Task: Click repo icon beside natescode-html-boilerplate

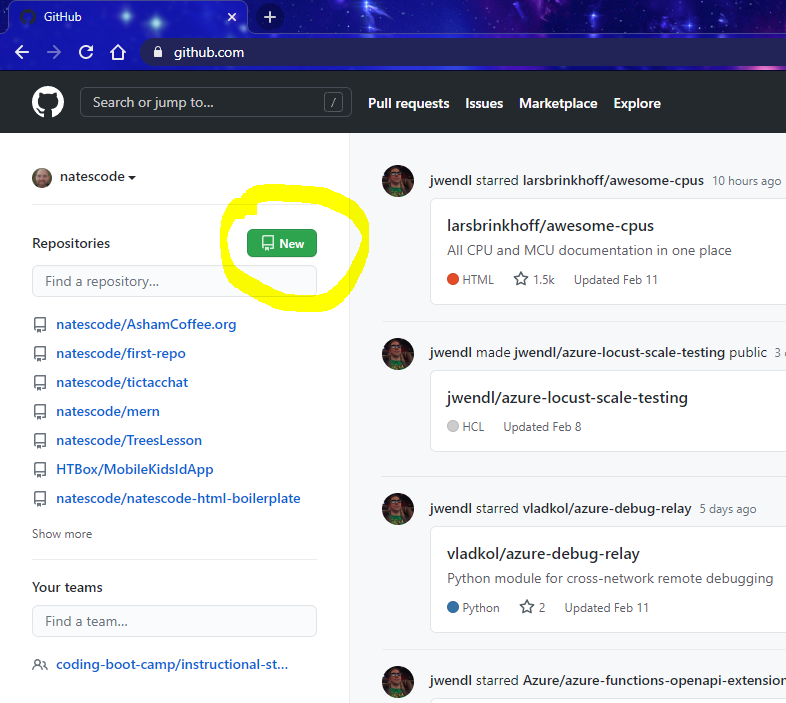Action: coord(40,499)
